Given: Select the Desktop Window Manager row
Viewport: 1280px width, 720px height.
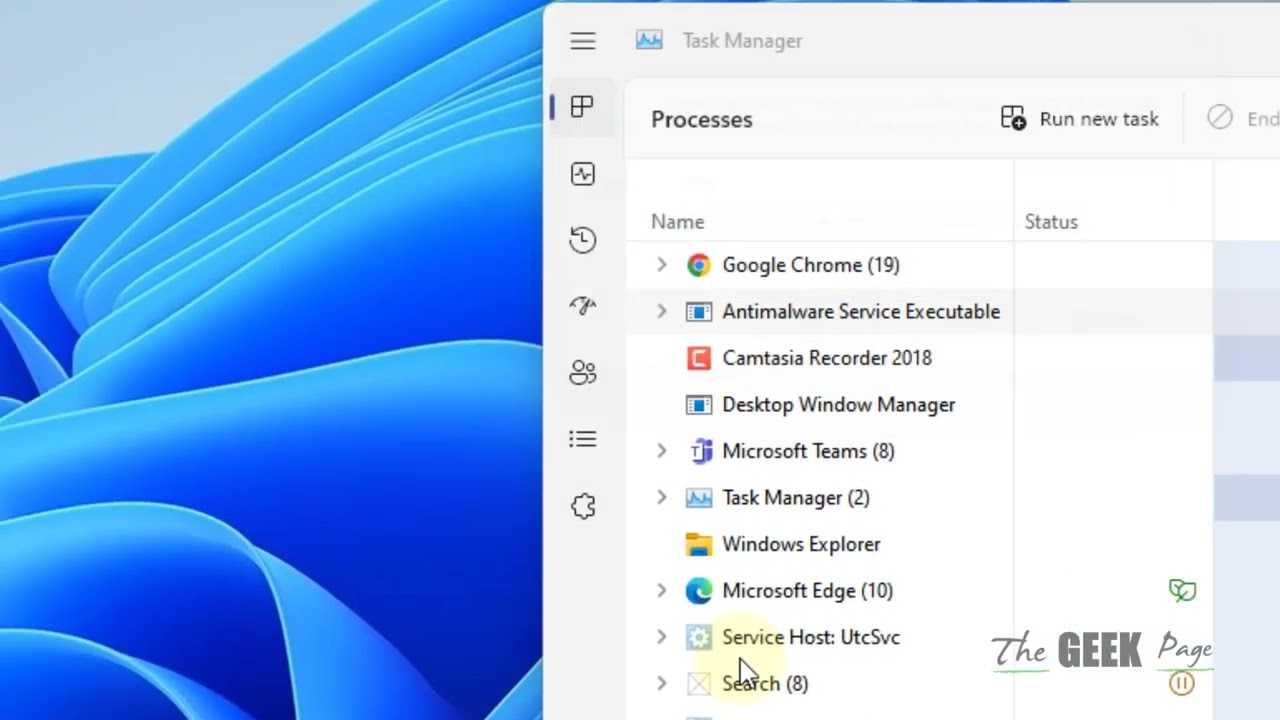Looking at the screenshot, I should (x=839, y=404).
